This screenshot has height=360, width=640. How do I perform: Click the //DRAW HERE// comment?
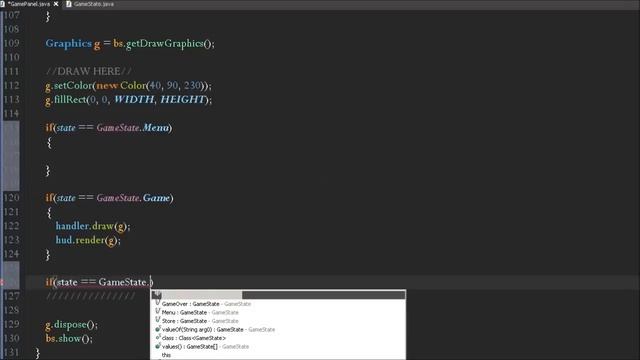pos(89,71)
